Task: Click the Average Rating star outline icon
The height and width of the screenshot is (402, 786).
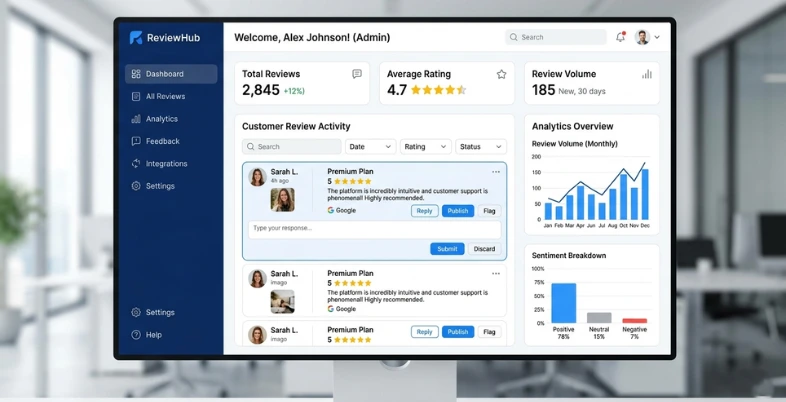Action: pos(501,74)
